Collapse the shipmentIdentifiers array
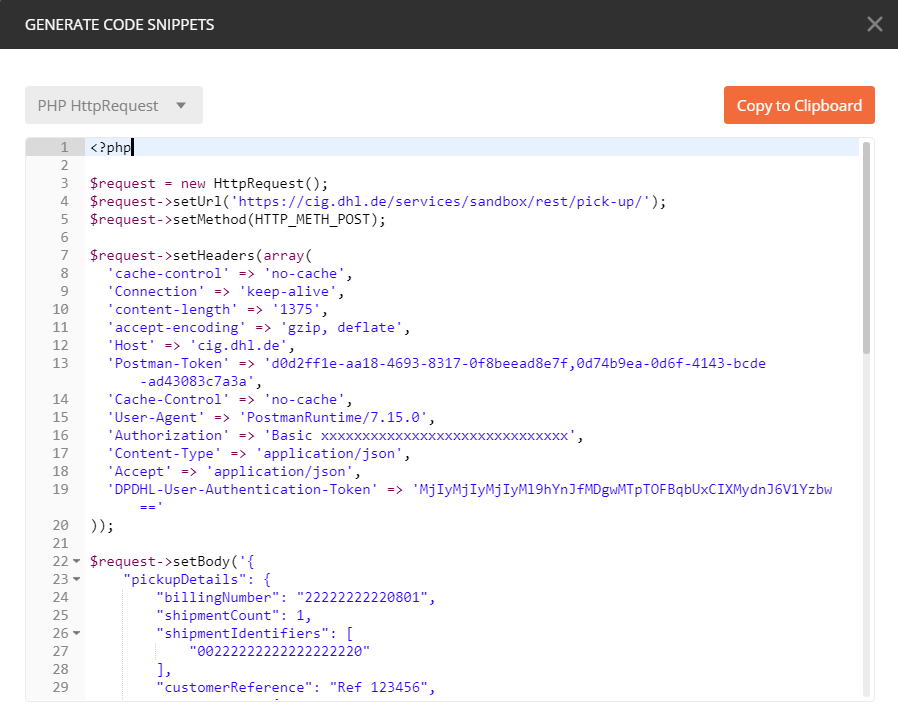 pos(75,633)
